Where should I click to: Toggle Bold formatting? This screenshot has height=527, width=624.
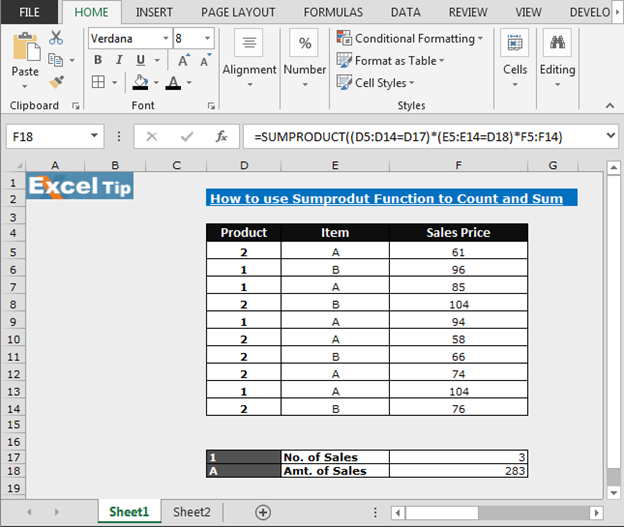point(98,60)
